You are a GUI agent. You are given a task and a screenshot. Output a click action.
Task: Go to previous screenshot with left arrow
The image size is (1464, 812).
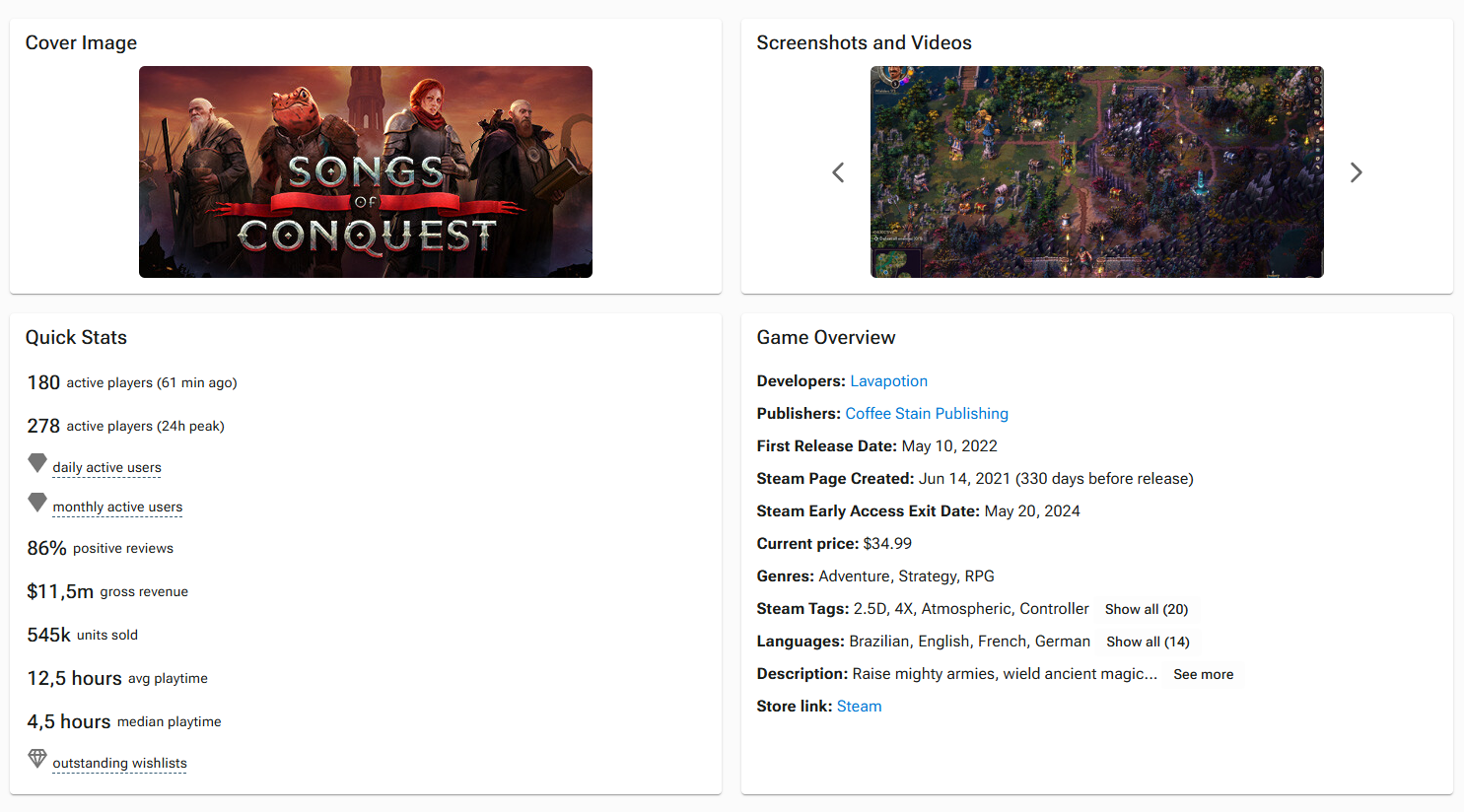838,172
